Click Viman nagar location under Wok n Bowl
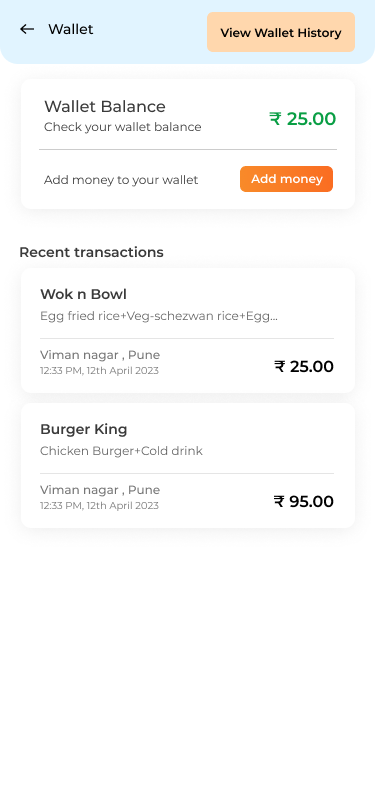Image resolution: width=375 pixels, height=812 pixels. [x=100, y=355]
